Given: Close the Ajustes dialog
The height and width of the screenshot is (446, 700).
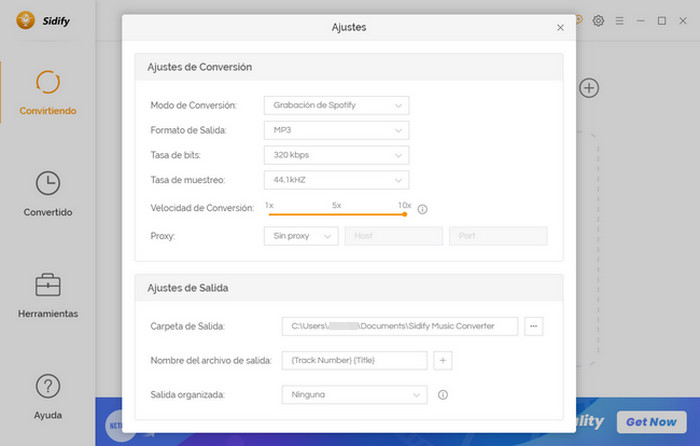Looking at the screenshot, I should (560, 28).
